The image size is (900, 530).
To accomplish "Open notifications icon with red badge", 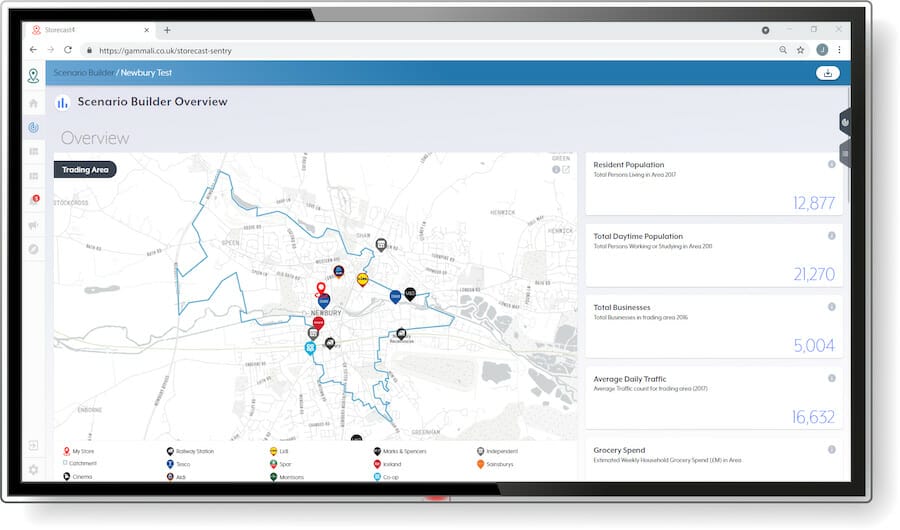I will click(x=34, y=200).
